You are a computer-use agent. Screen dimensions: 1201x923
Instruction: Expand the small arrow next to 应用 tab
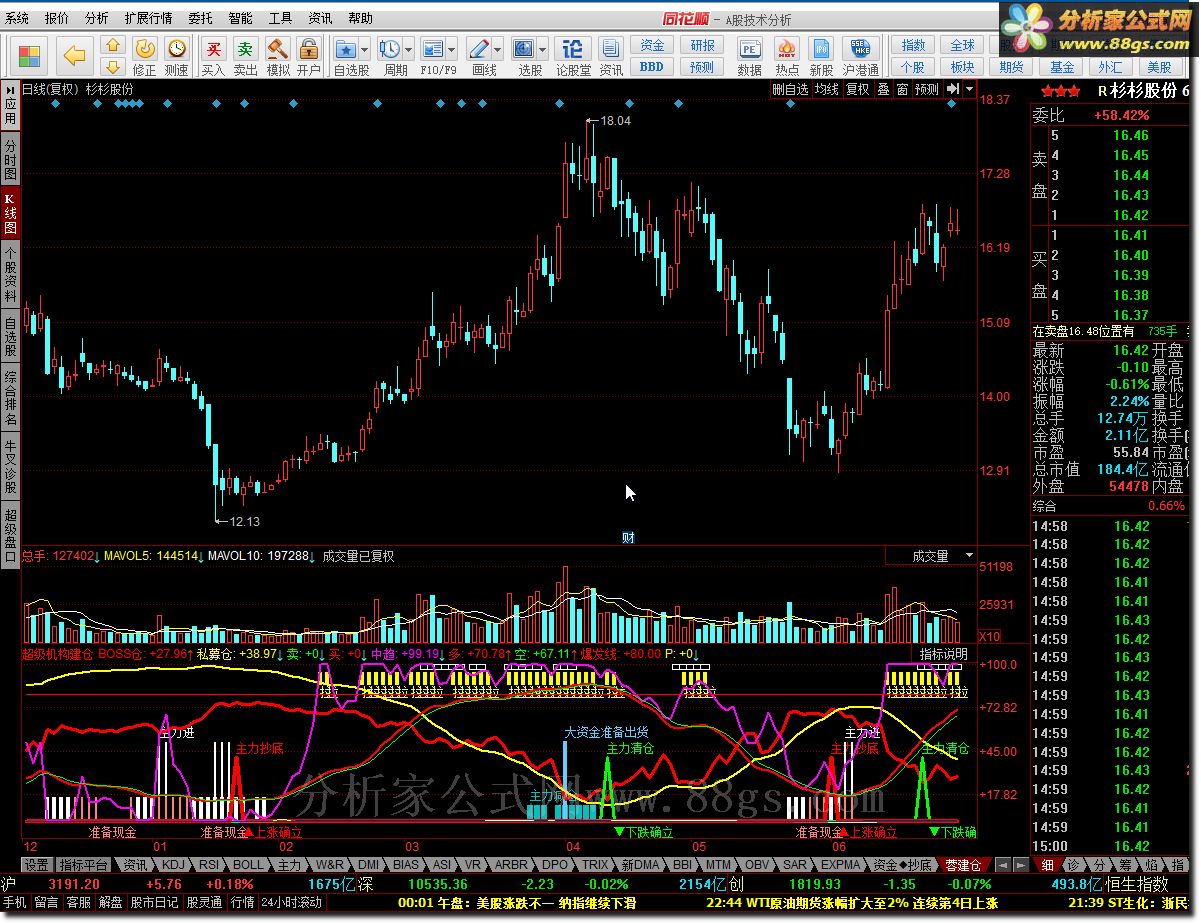10,89
